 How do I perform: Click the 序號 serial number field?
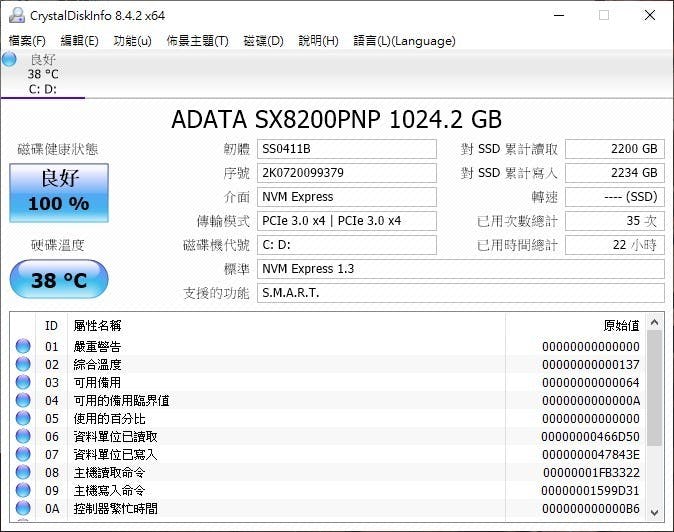[x=346, y=173]
